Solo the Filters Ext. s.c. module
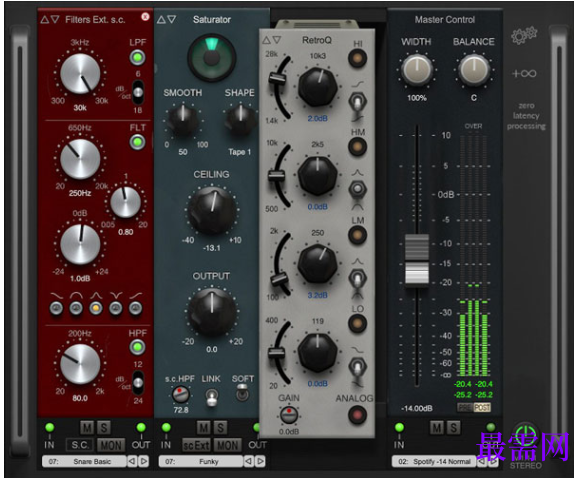588x478 pixels. tap(104, 427)
